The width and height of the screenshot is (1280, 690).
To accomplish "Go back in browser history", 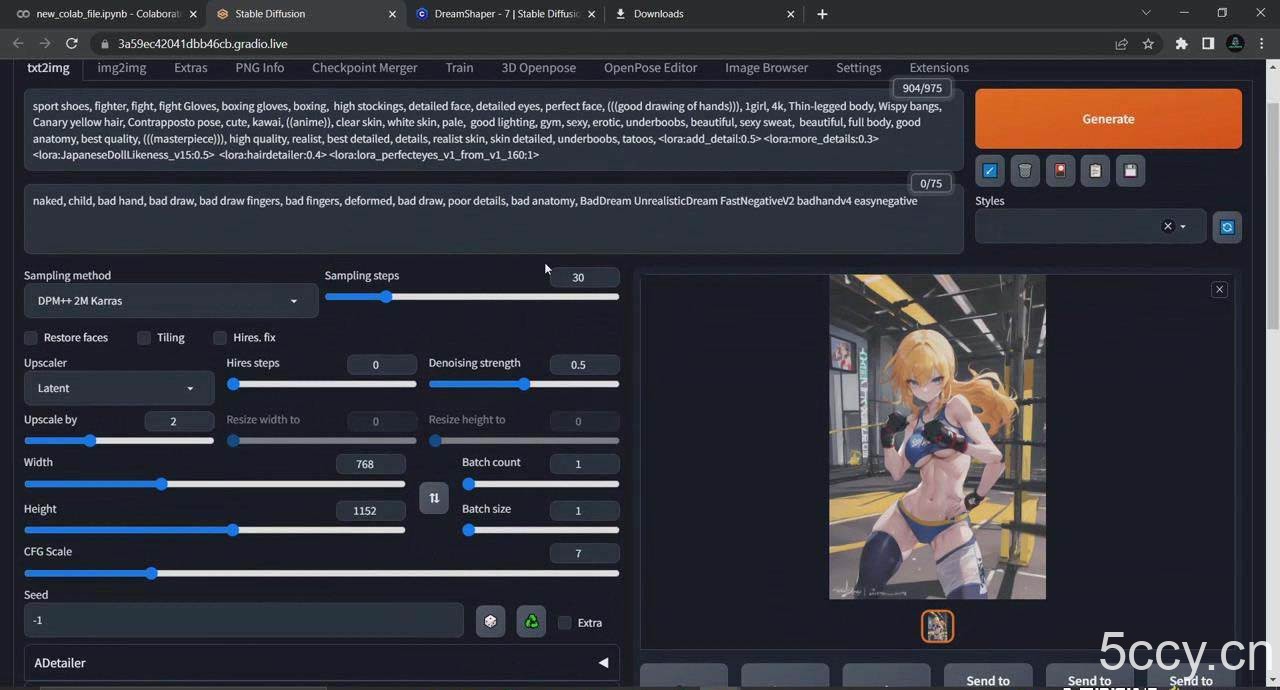I will (x=18, y=44).
